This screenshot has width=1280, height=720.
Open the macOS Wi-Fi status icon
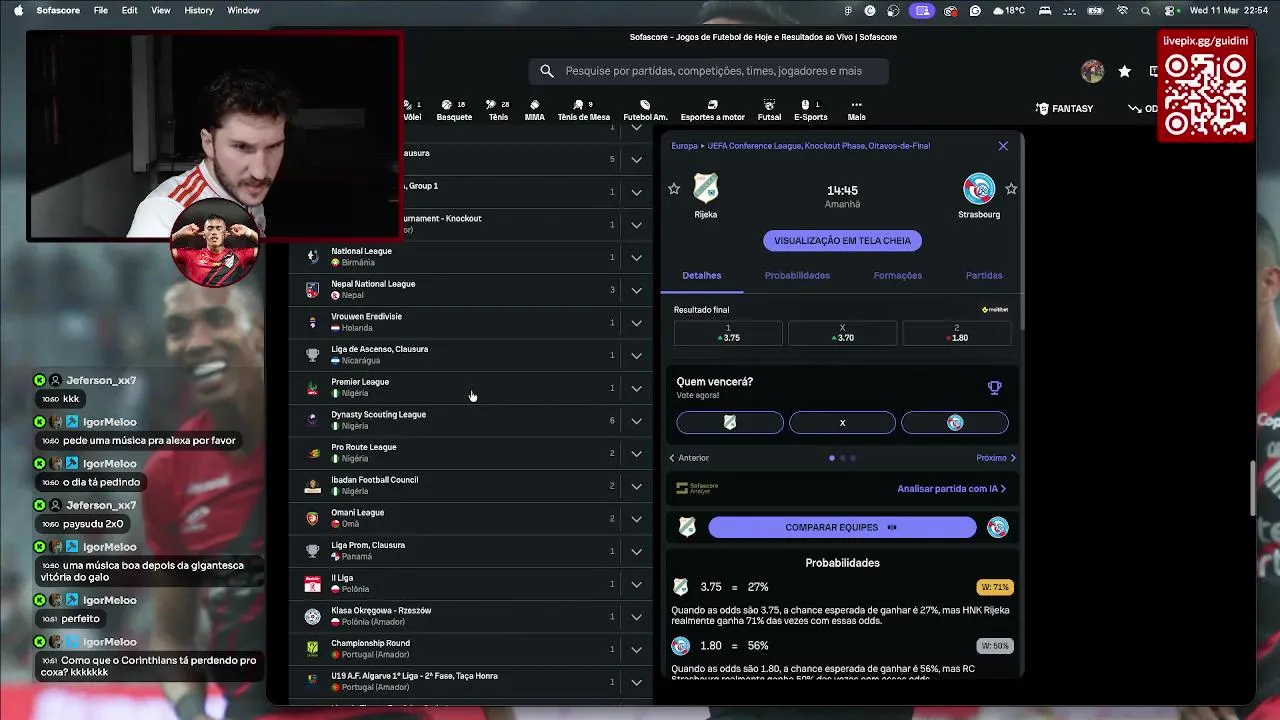[1122, 10]
